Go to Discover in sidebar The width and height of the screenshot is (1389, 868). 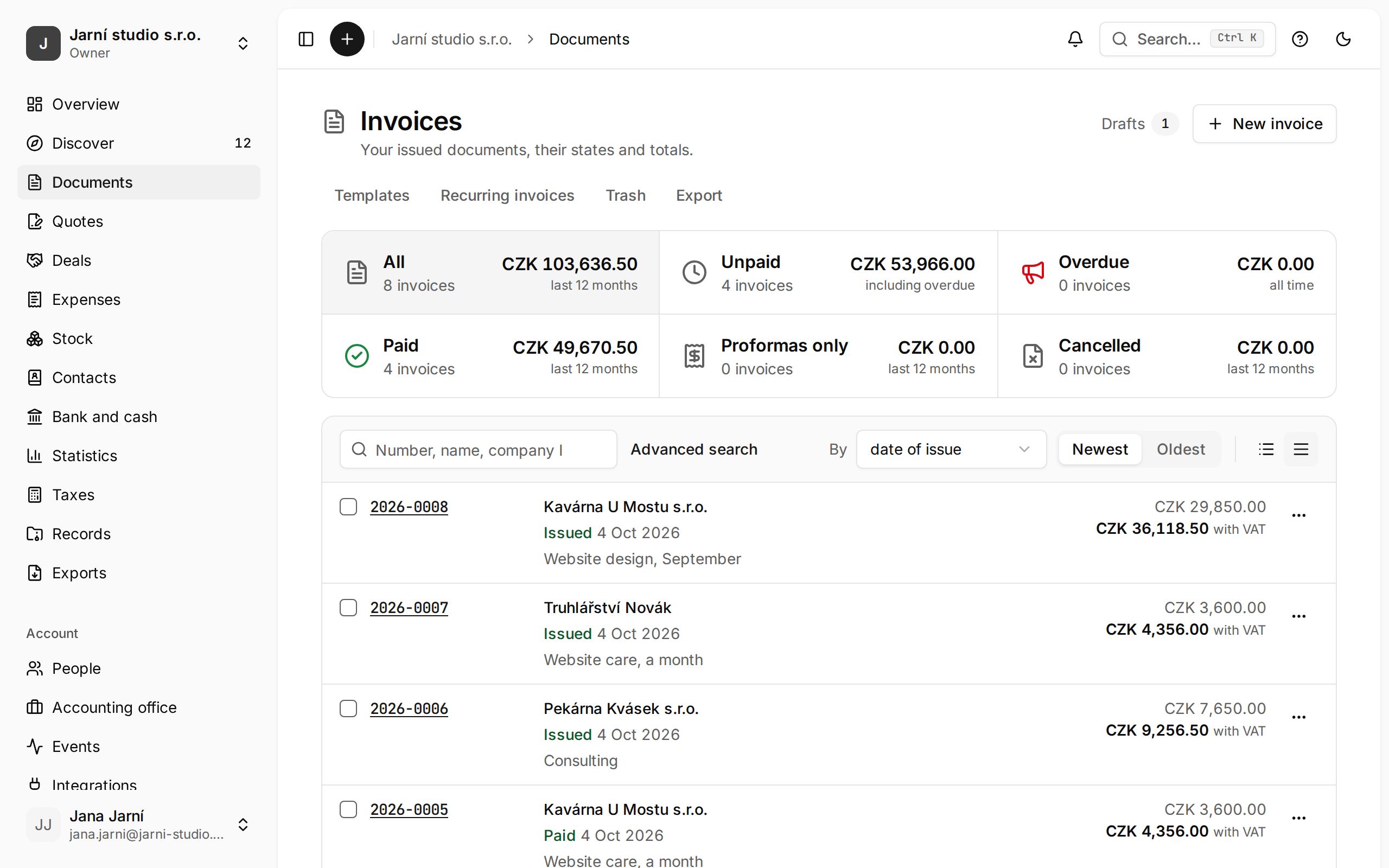tap(139, 144)
